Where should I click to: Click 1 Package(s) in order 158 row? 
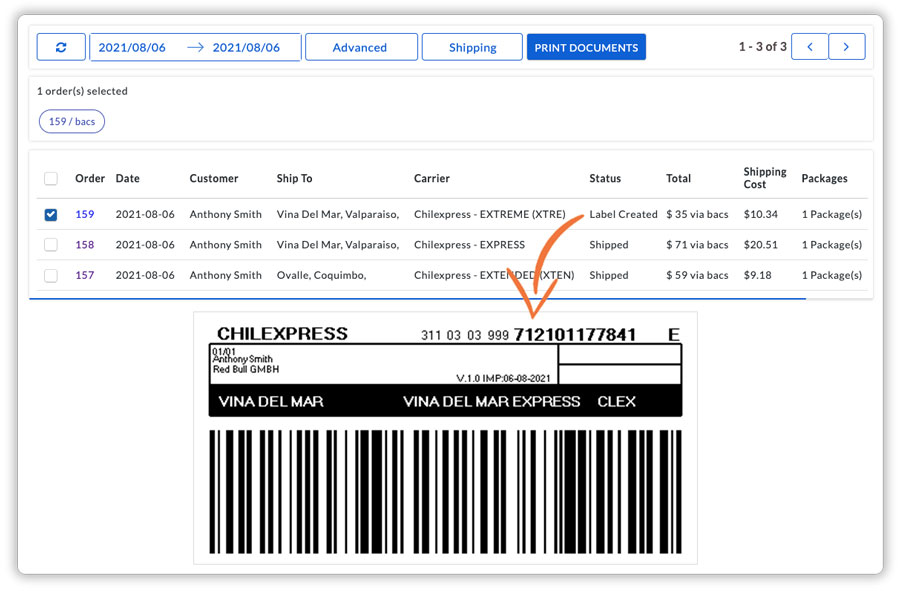click(x=832, y=244)
